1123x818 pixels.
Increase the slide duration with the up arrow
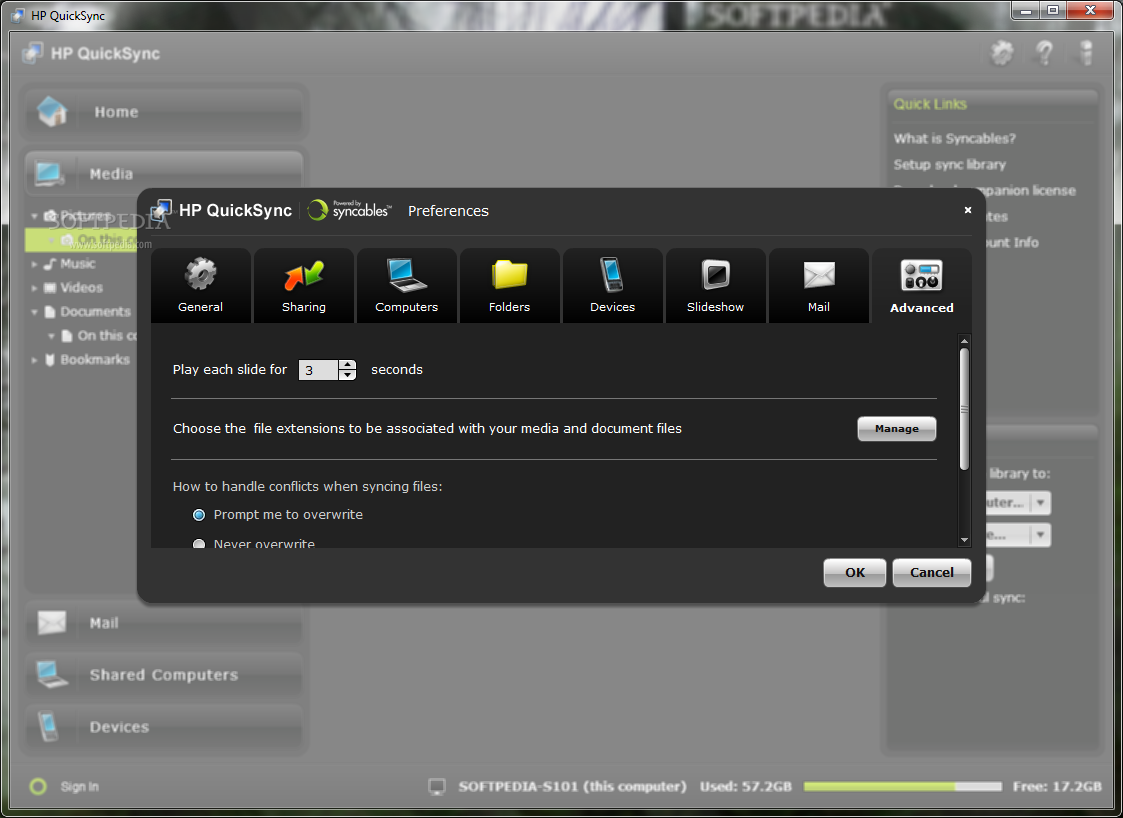click(x=347, y=365)
